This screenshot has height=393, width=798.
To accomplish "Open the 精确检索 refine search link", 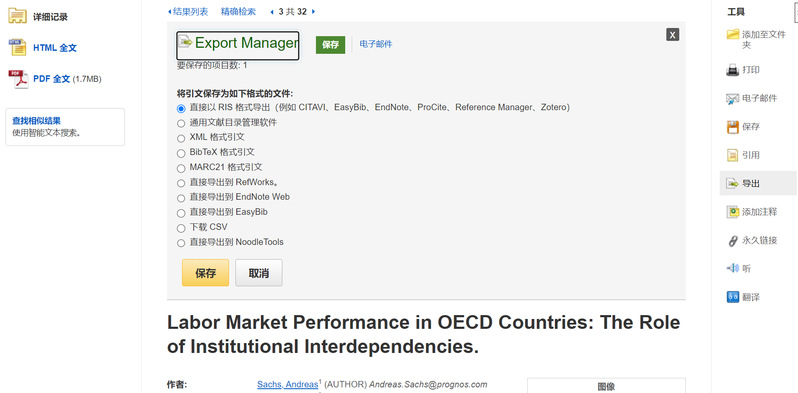I will click(x=238, y=12).
